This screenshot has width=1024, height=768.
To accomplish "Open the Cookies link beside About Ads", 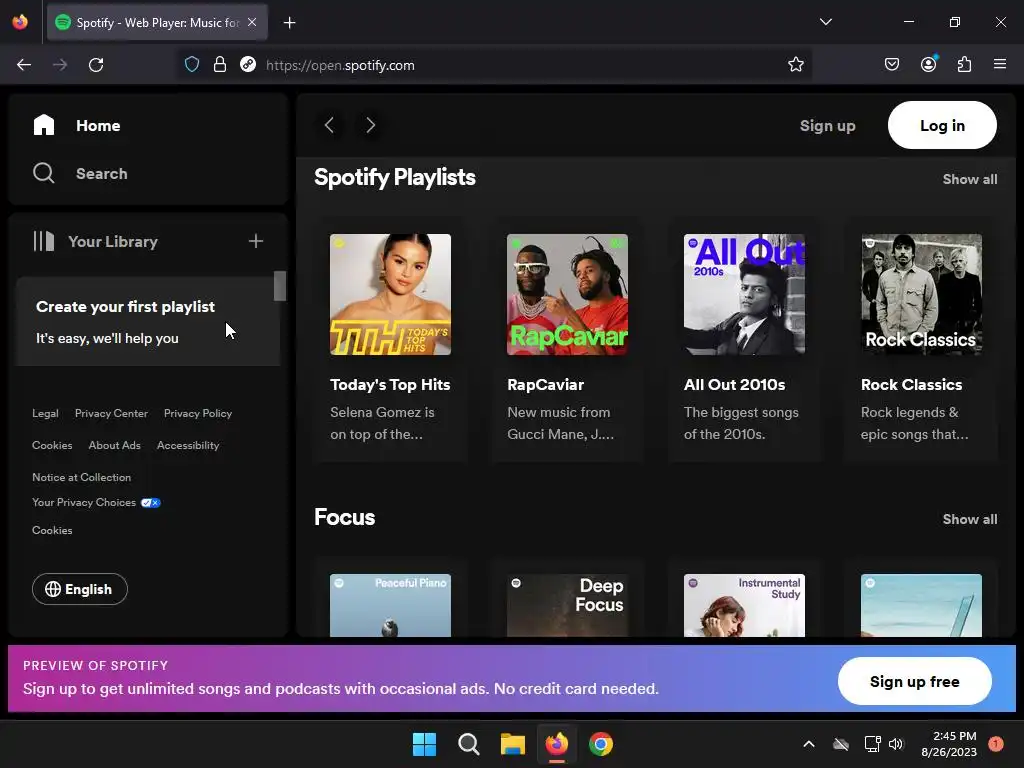I will point(52,445).
